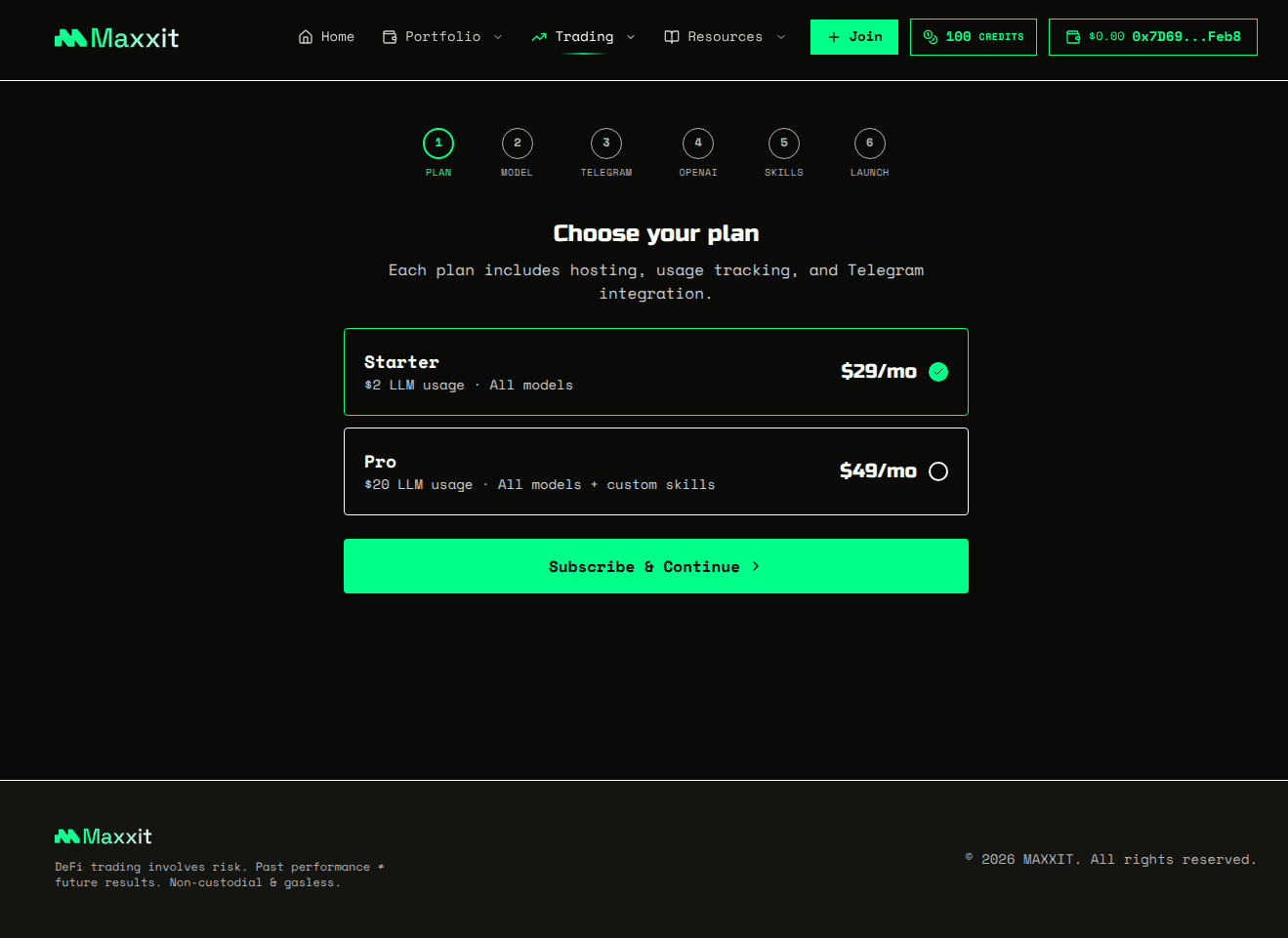Click the Portfolio wallet icon
Image resolution: width=1288 pixels, height=938 pixels.
pos(390,37)
